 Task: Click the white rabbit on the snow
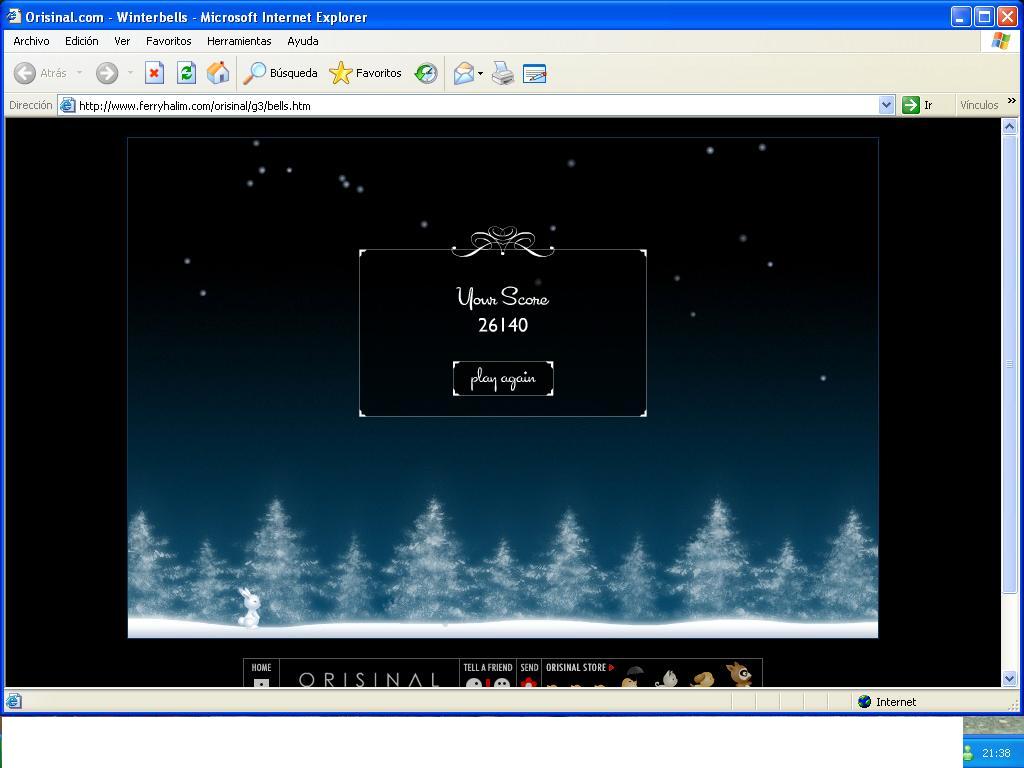pos(249,607)
